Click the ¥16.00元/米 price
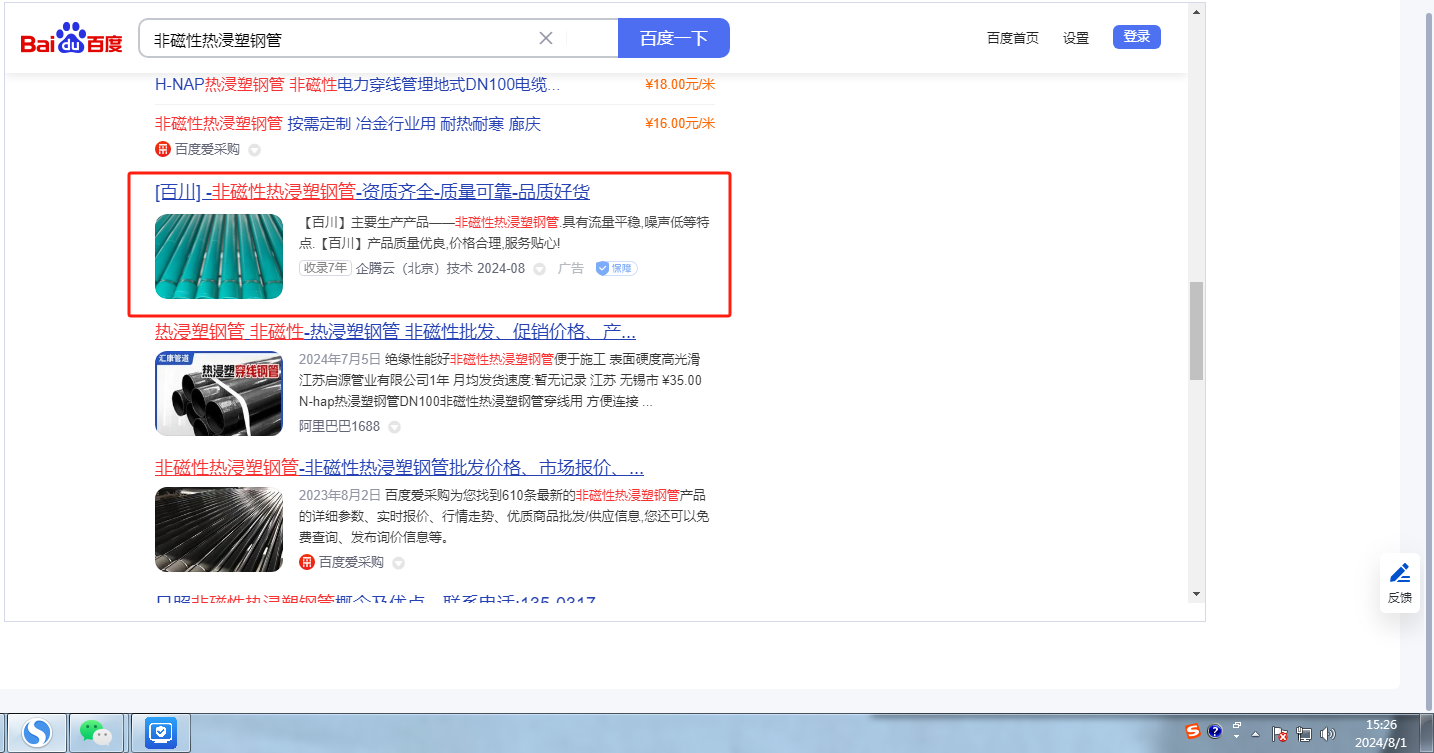 pyautogui.click(x=680, y=124)
